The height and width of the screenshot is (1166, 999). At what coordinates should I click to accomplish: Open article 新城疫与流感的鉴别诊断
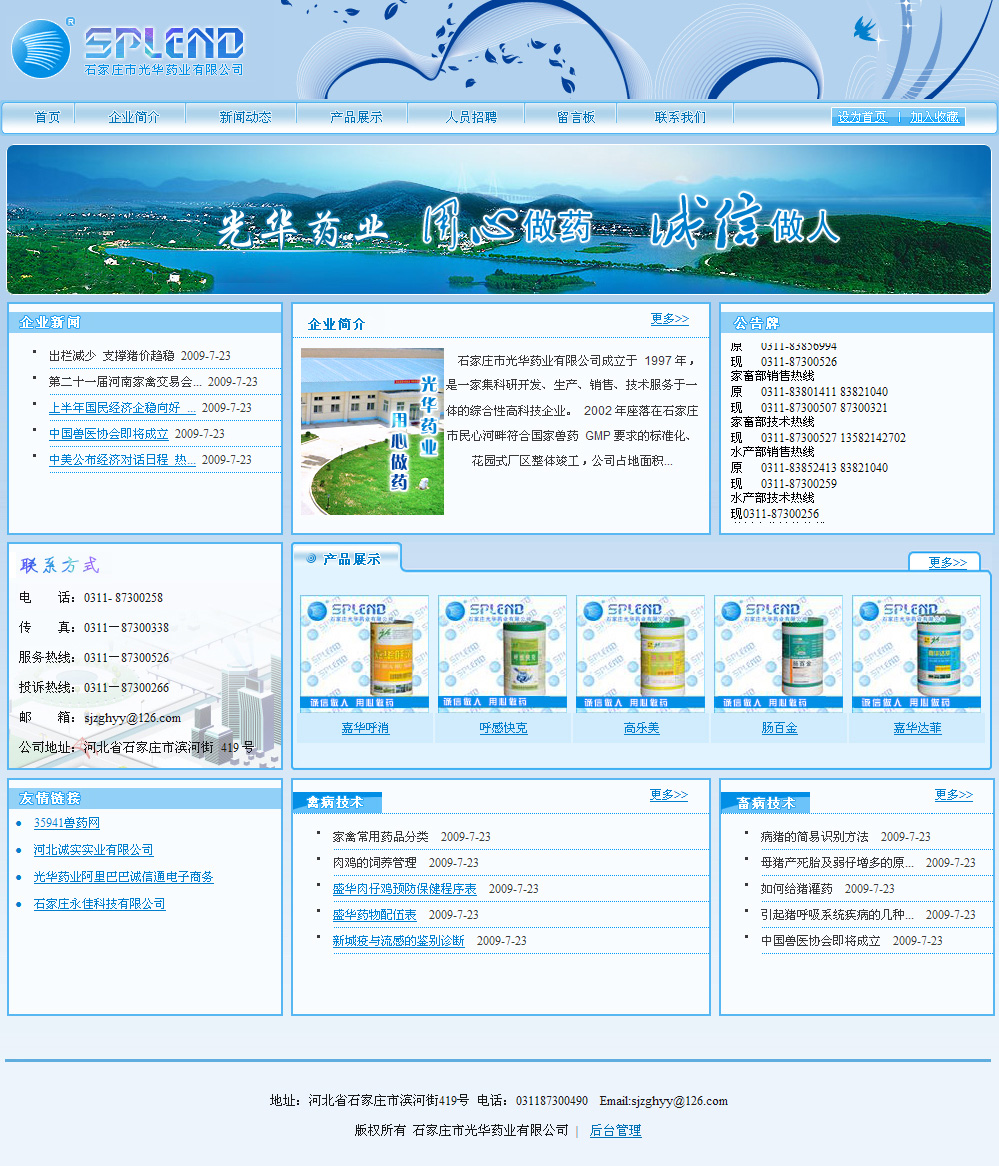coord(398,941)
